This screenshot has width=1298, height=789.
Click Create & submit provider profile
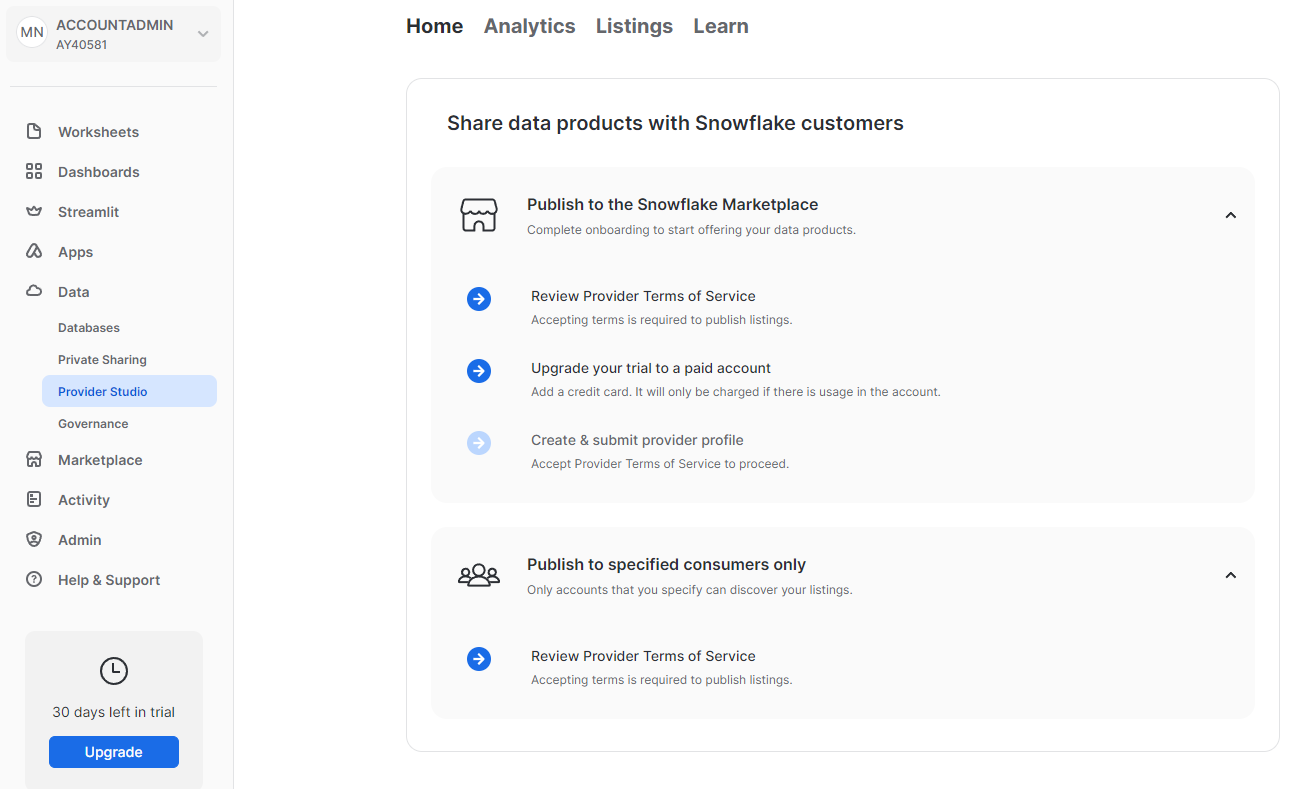[x=637, y=440]
